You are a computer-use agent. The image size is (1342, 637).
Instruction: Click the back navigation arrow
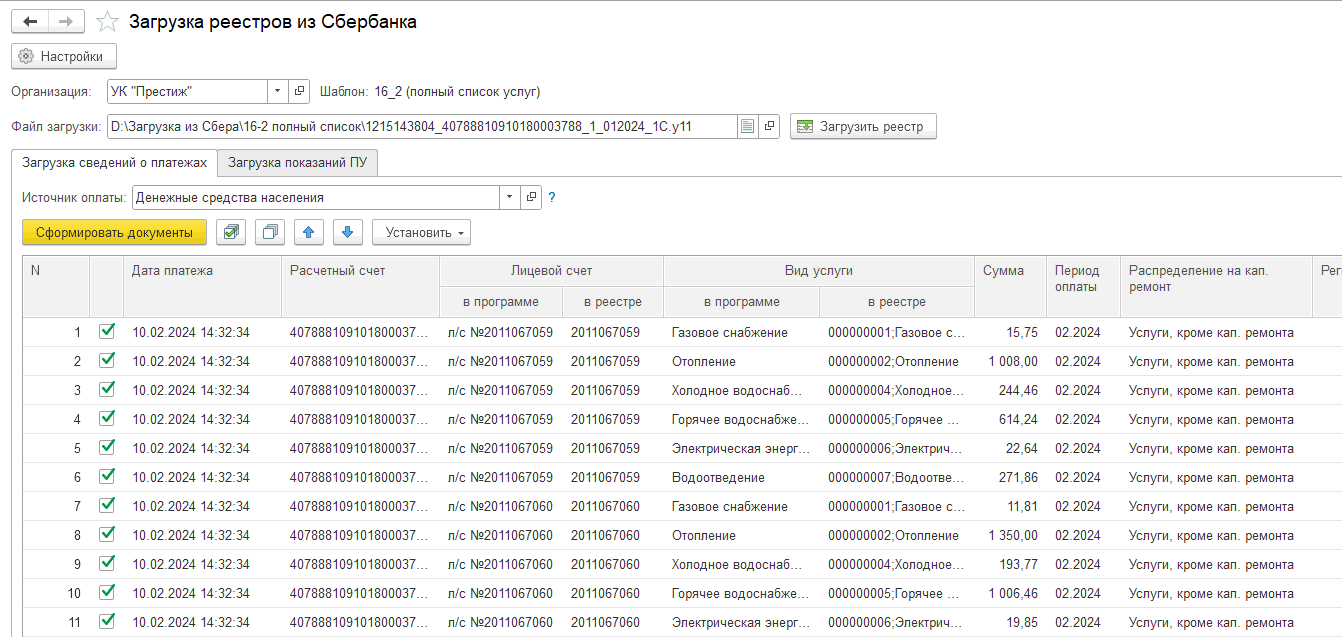tap(30, 22)
